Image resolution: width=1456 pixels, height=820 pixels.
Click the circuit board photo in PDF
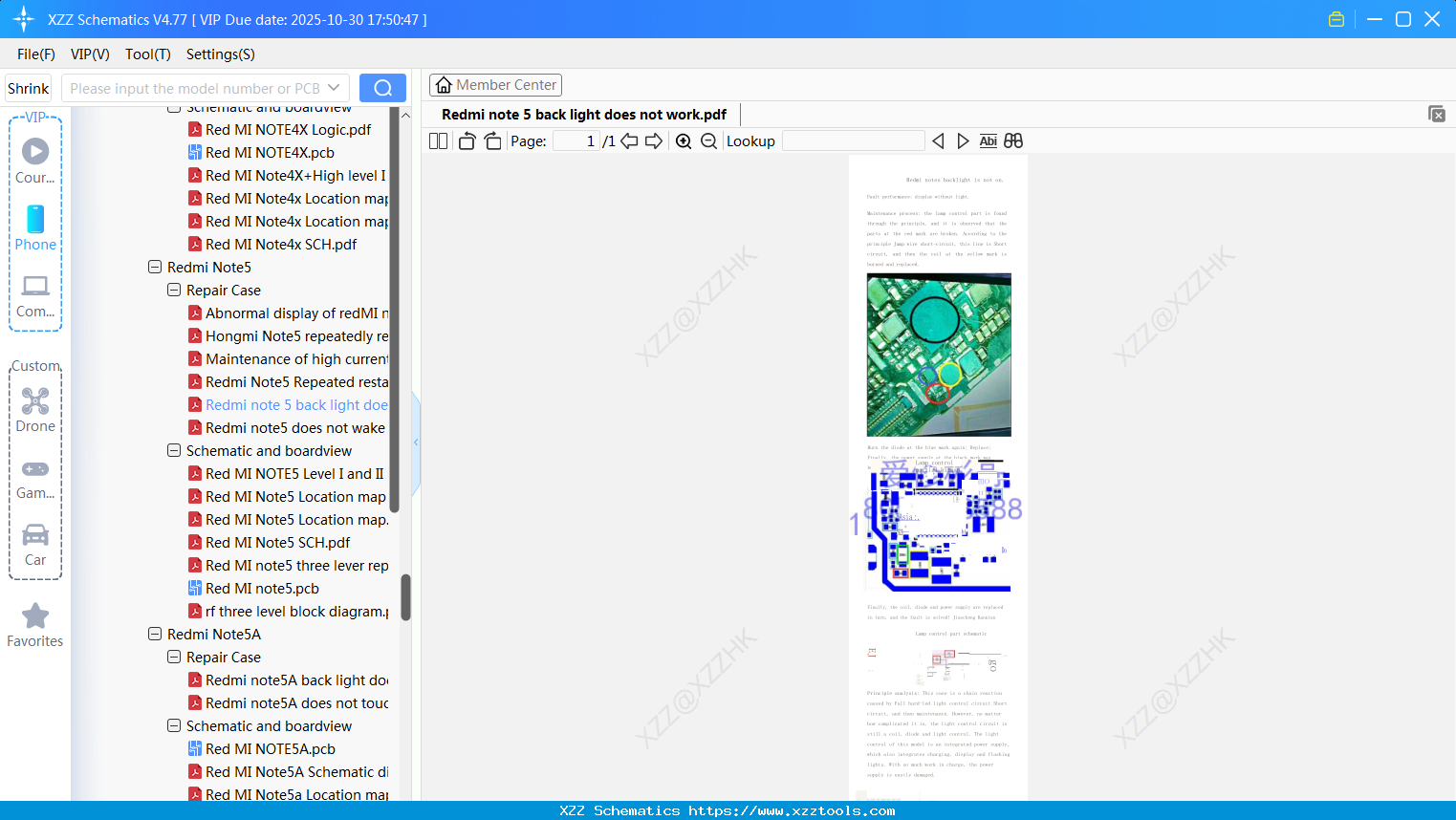pyautogui.click(x=939, y=355)
